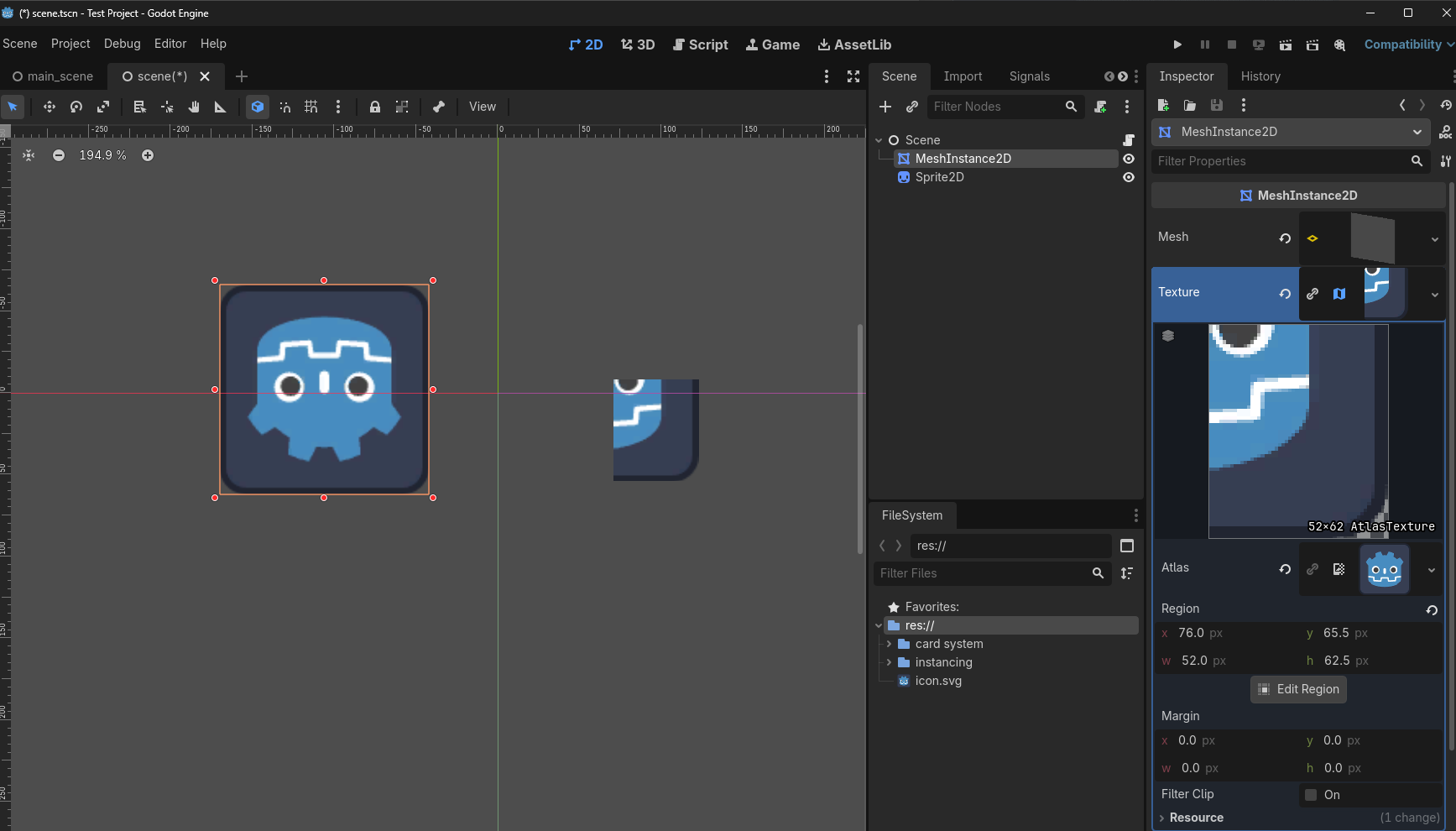This screenshot has width=1456, height=831.
Task: Toggle visibility of MeshInstance2D node
Action: [1129, 159]
